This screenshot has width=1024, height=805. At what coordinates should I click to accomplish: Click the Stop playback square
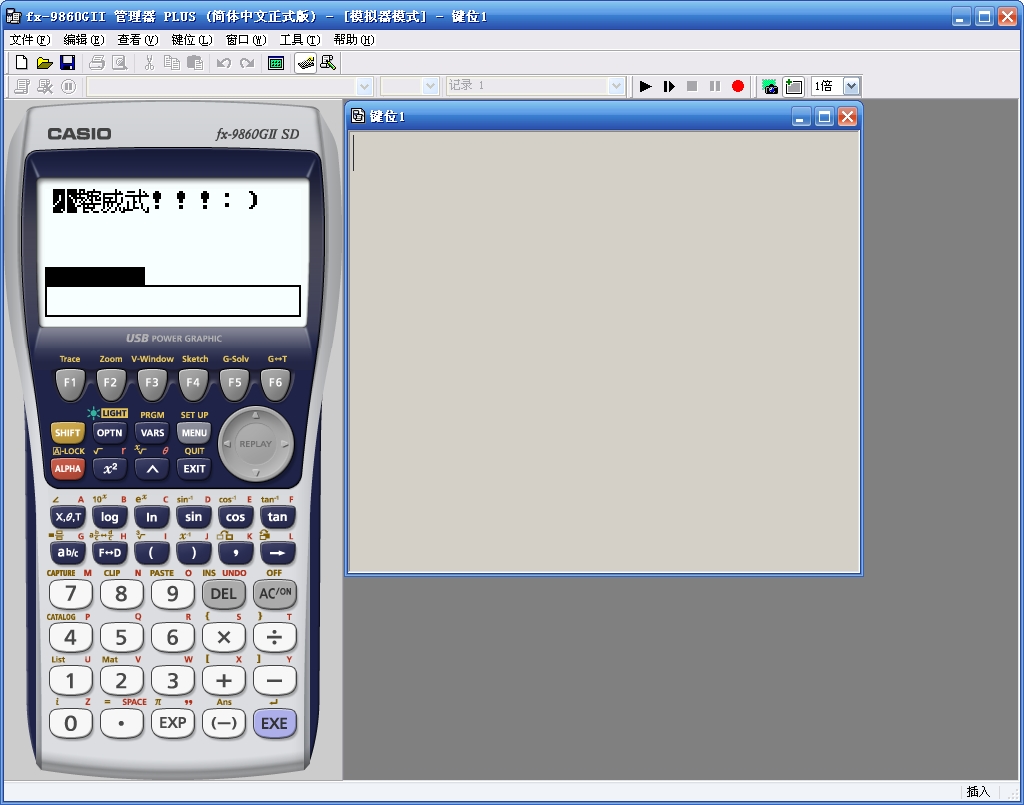(x=692, y=86)
